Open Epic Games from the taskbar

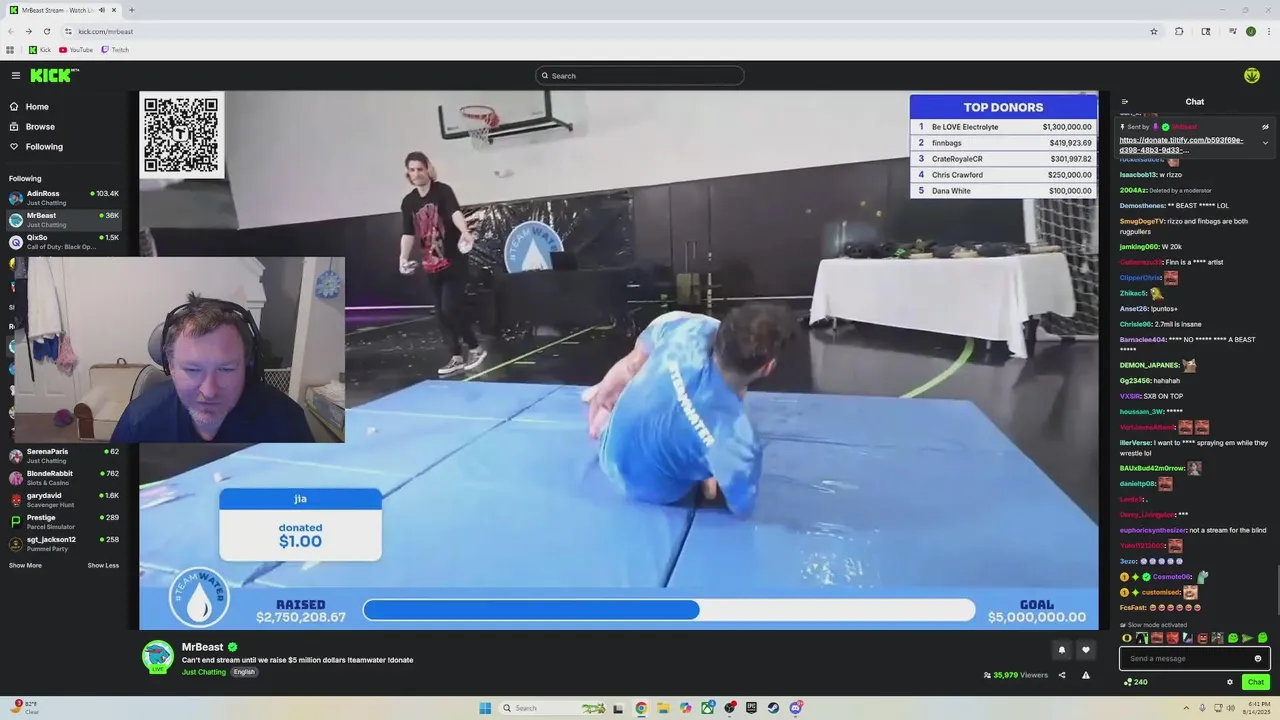[751, 708]
